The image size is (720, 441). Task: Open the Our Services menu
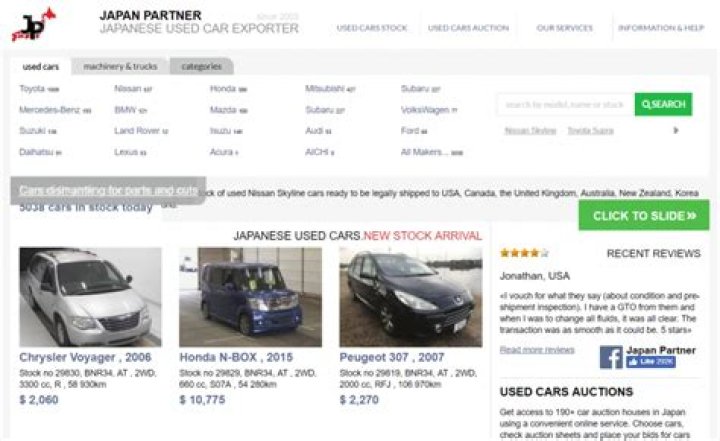565,28
